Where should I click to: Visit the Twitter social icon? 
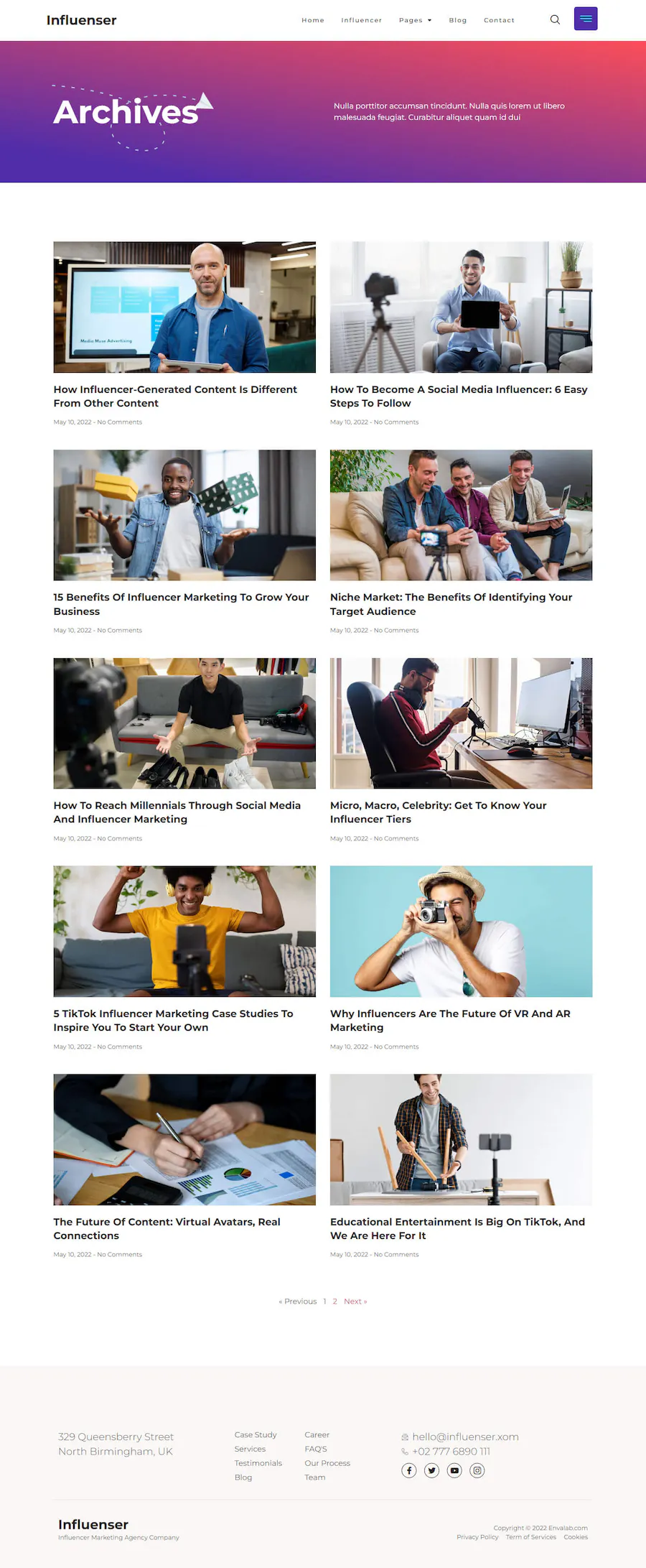431,1470
